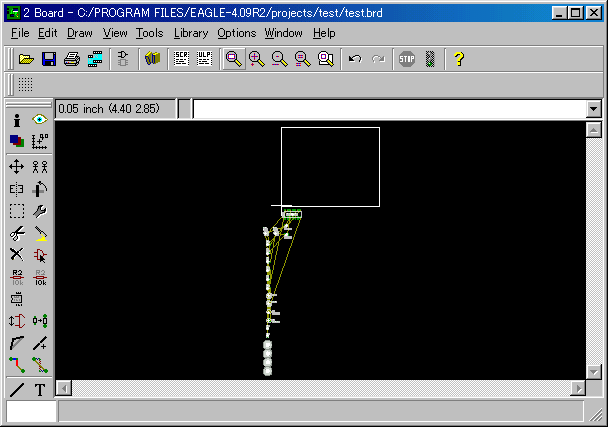Click the vertical scrollbar up arrow

pyautogui.click(x=594, y=130)
